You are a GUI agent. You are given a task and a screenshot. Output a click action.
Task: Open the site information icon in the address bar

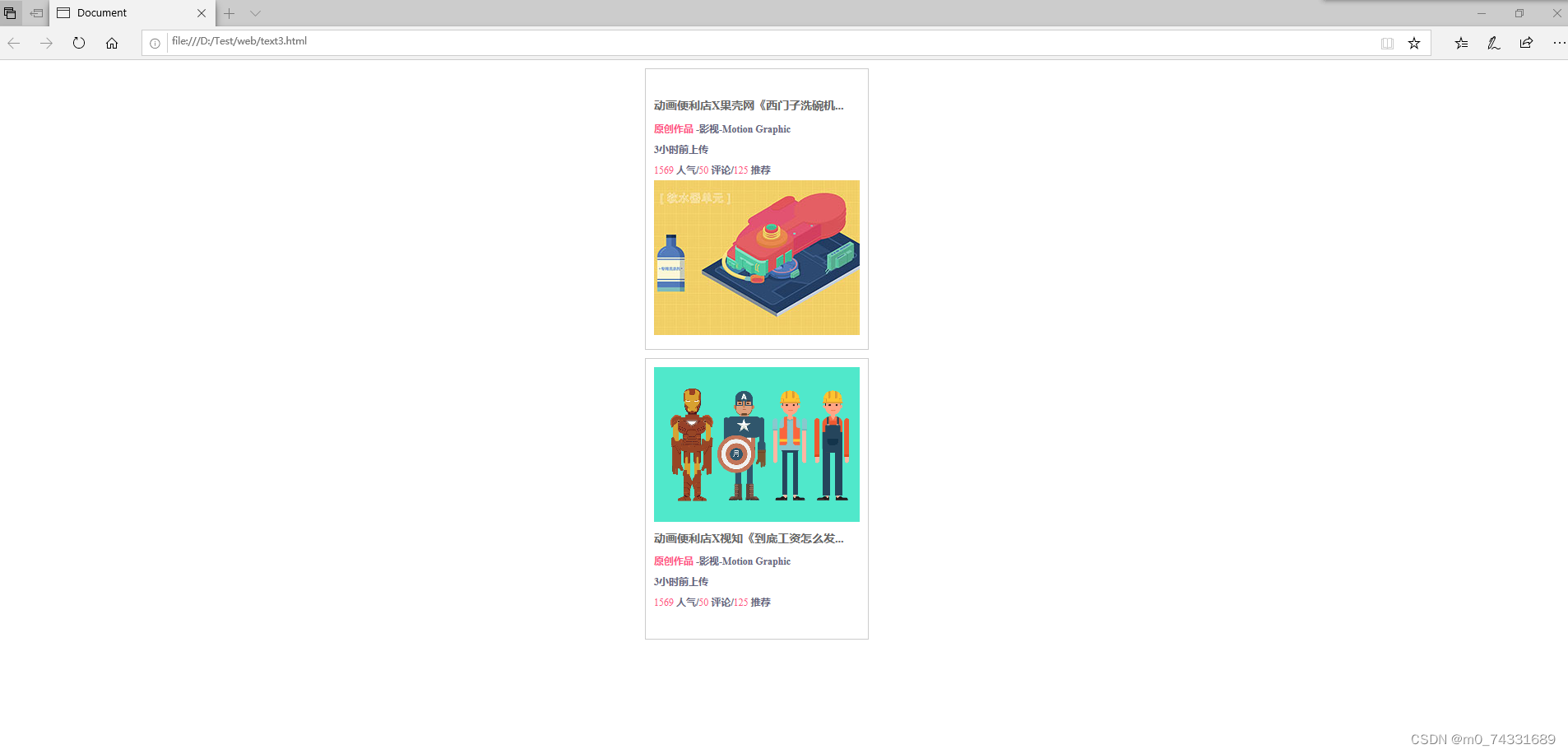tap(155, 43)
